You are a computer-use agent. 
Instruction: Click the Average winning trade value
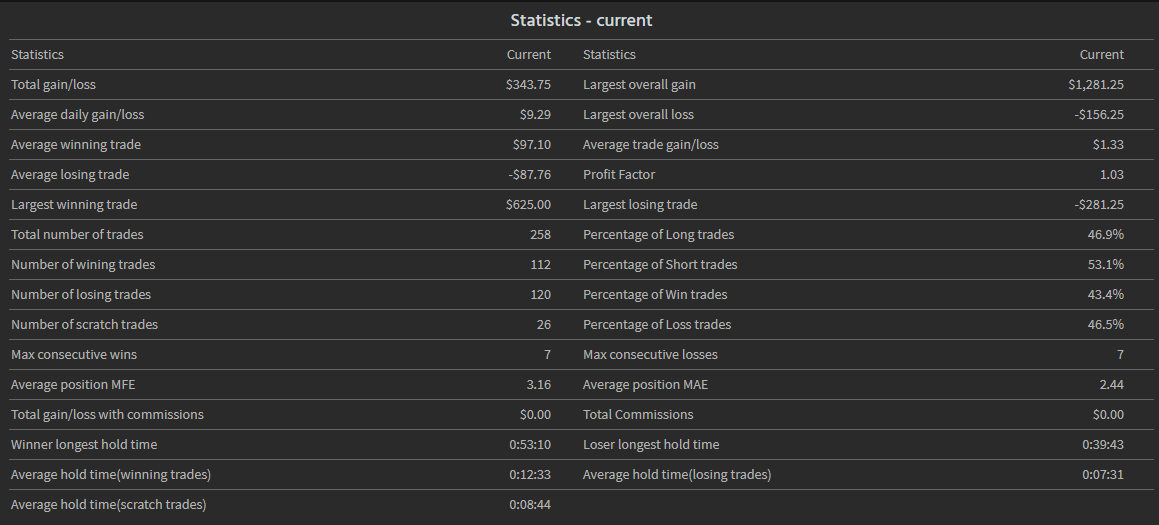tap(531, 145)
